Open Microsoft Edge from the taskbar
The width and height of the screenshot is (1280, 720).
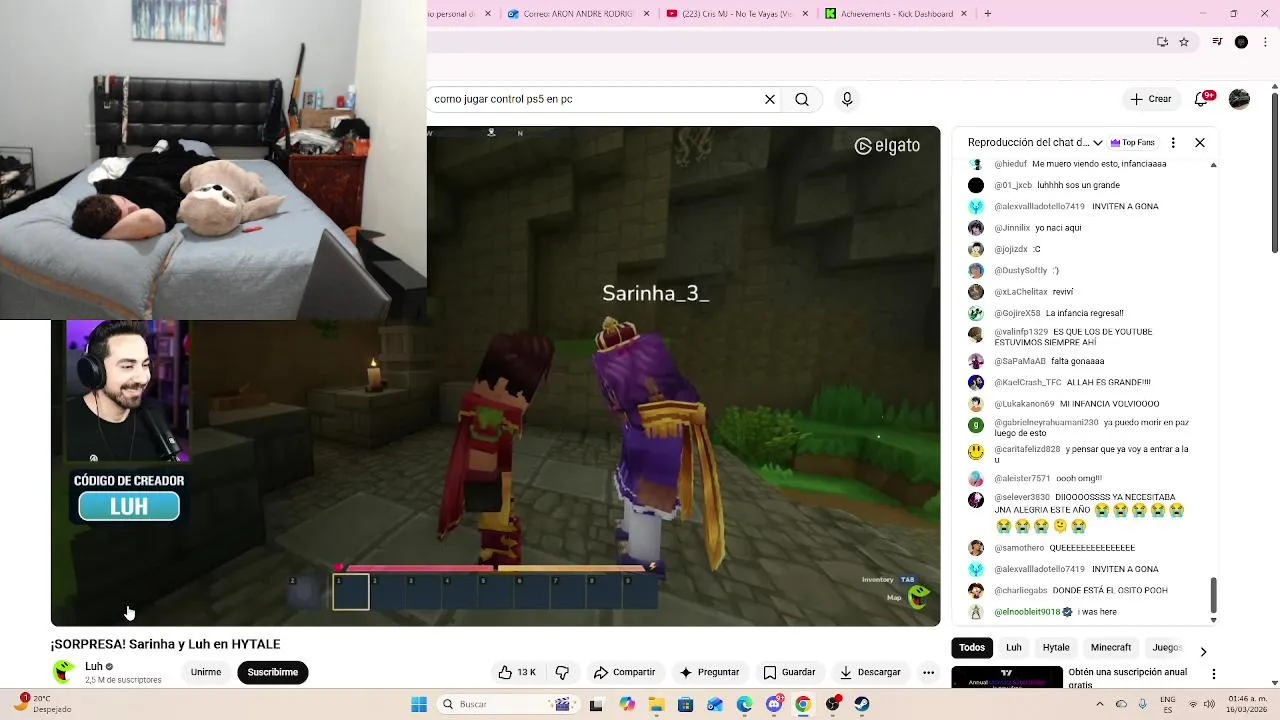745,704
